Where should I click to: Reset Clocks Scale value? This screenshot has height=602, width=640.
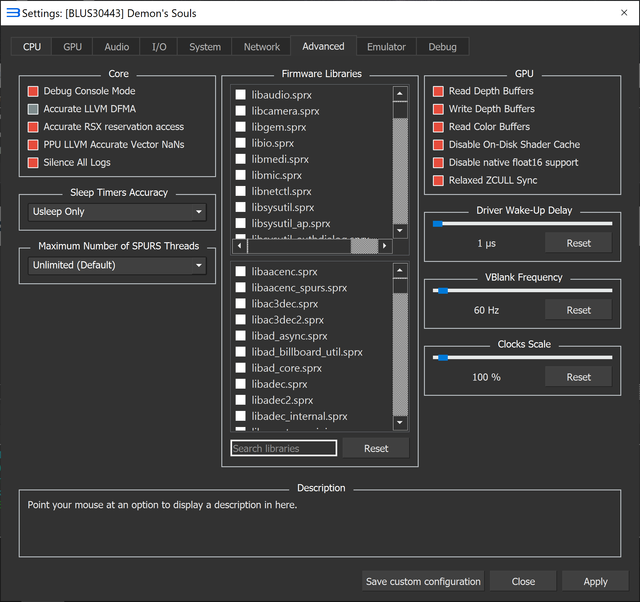(x=578, y=377)
